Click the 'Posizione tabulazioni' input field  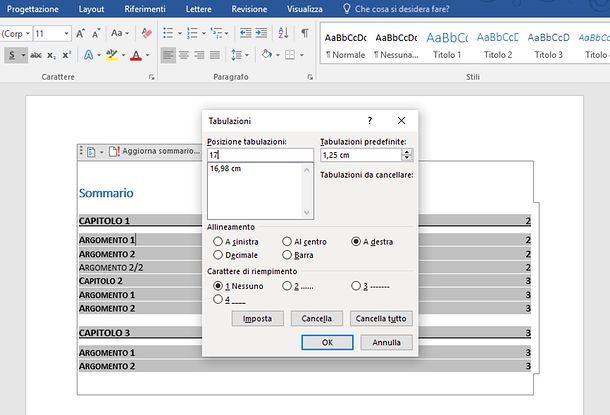coord(260,155)
